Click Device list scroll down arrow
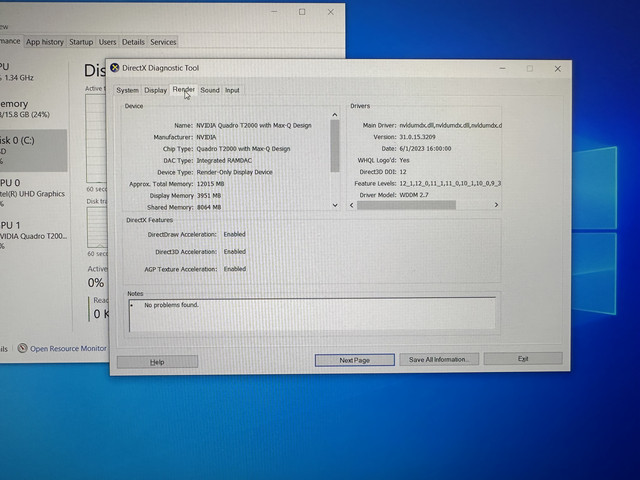The image size is (640, 480). [x=335, y=205]
